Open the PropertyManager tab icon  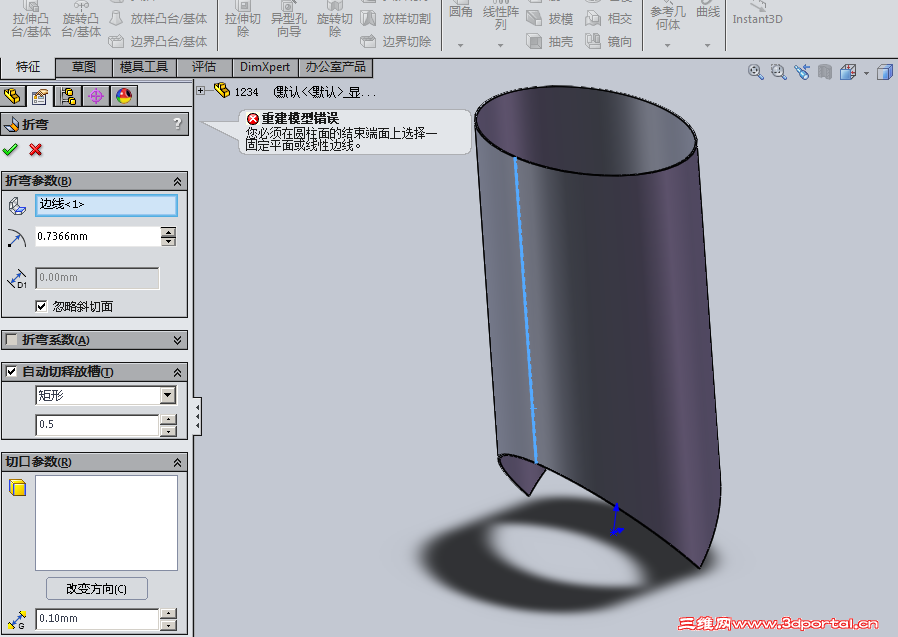(x=40, y=96)
